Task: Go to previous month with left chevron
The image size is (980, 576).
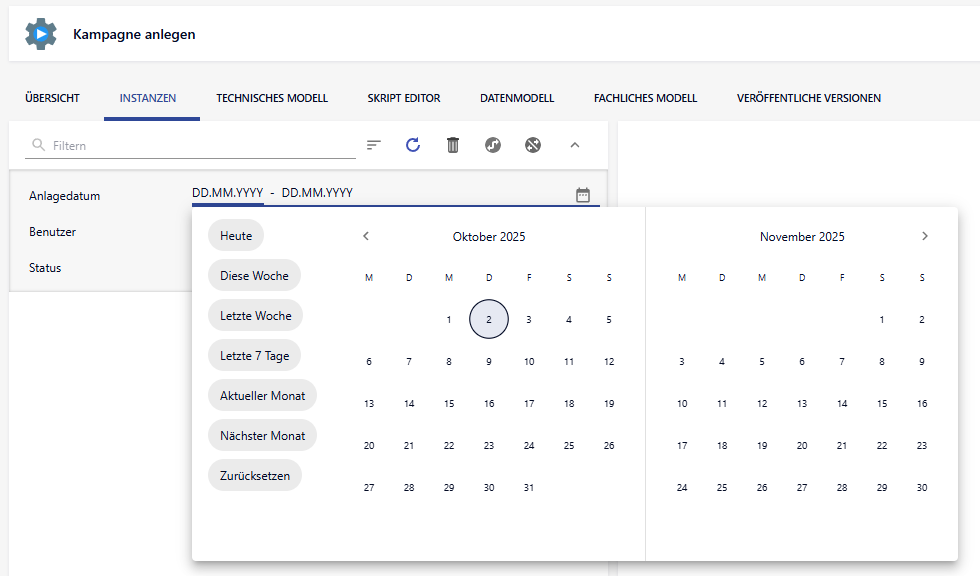Action: tap(366, 236)
